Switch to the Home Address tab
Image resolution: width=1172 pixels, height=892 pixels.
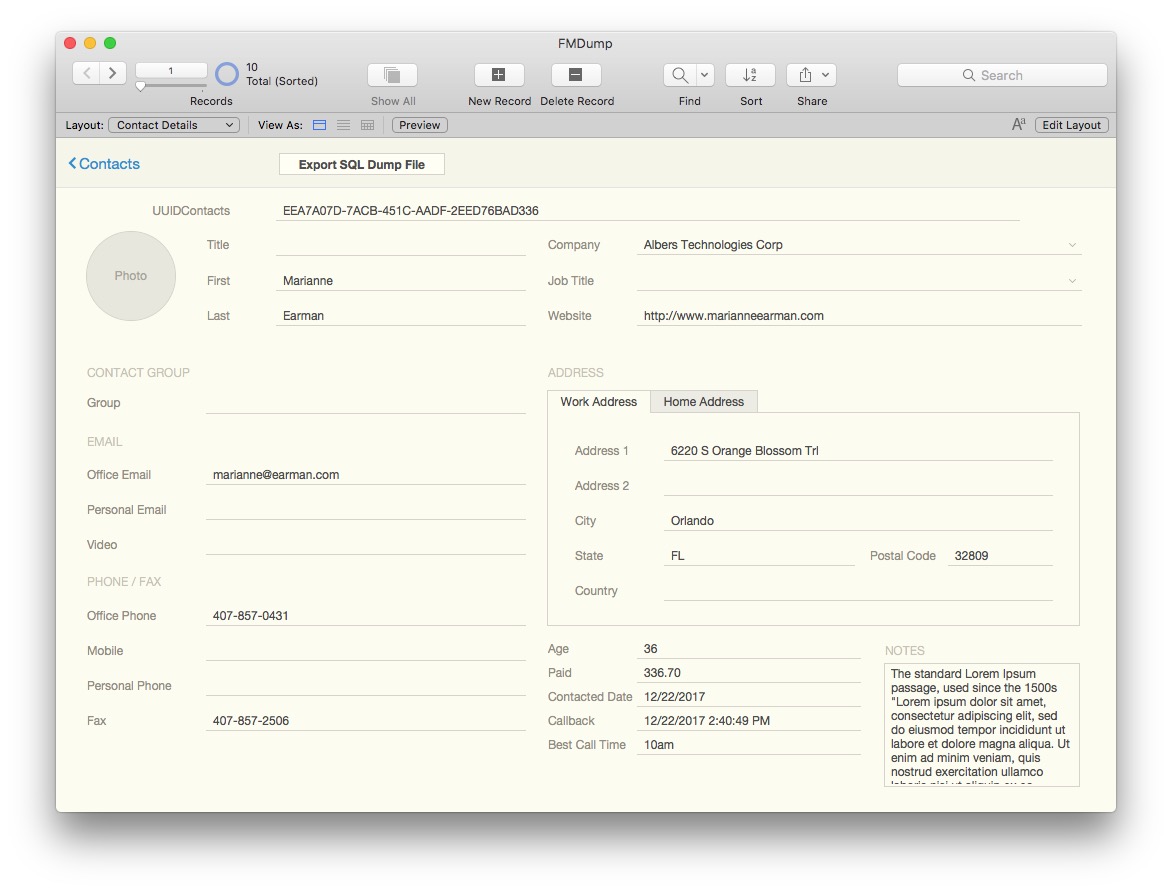[703, 402]
